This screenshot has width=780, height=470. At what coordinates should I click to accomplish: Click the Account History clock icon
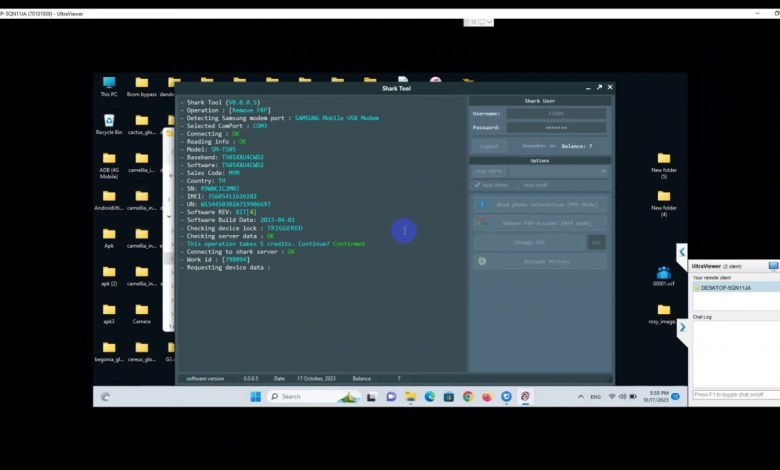[481, 261]
